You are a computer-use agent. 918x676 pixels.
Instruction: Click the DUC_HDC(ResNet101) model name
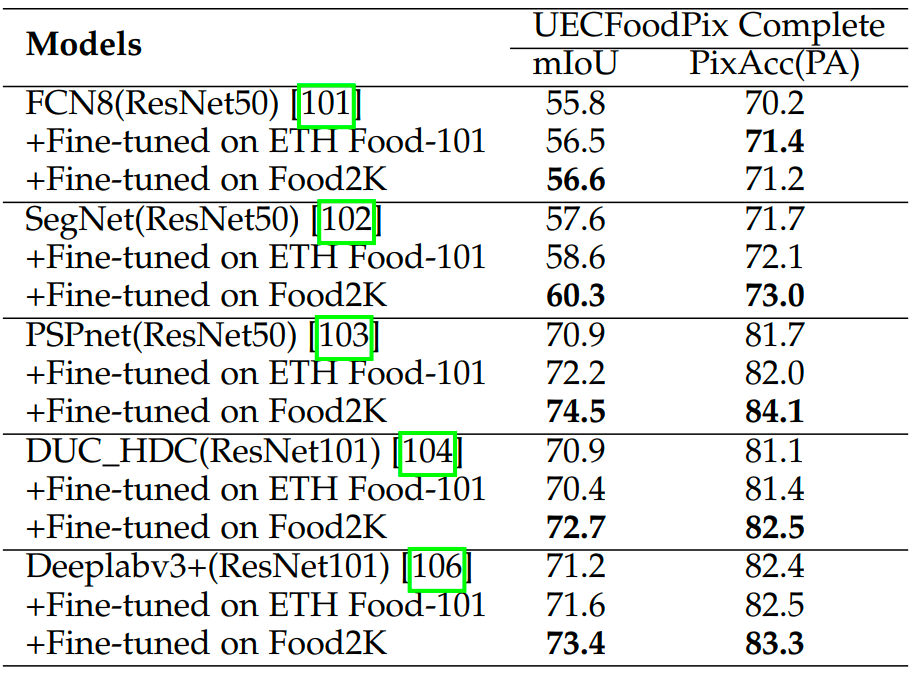pyautogui.click(x=205, y=454)
